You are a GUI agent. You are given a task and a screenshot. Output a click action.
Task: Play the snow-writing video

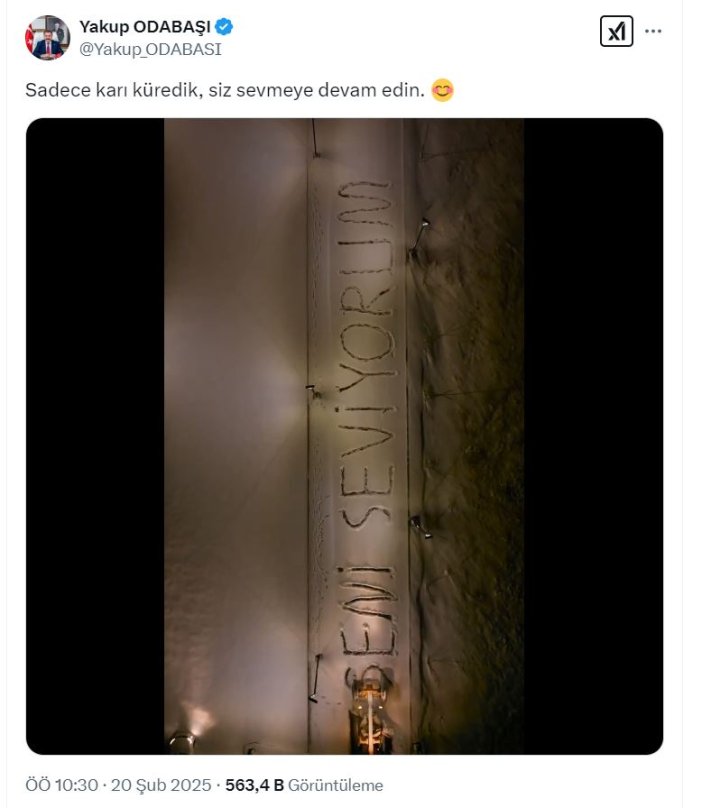click(x=344, y=436)
